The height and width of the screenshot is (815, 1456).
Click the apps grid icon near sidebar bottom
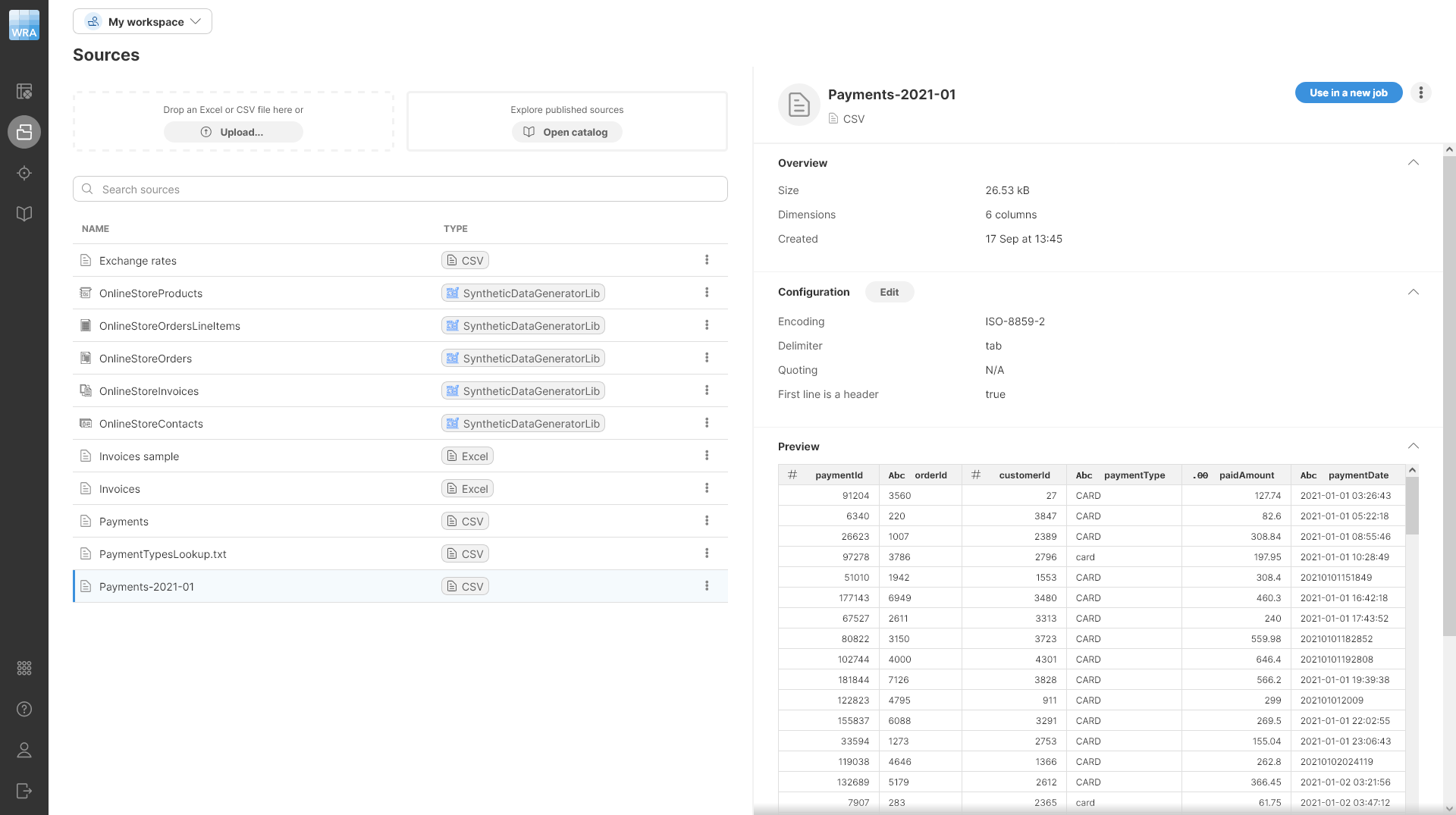tap(24, 668)
